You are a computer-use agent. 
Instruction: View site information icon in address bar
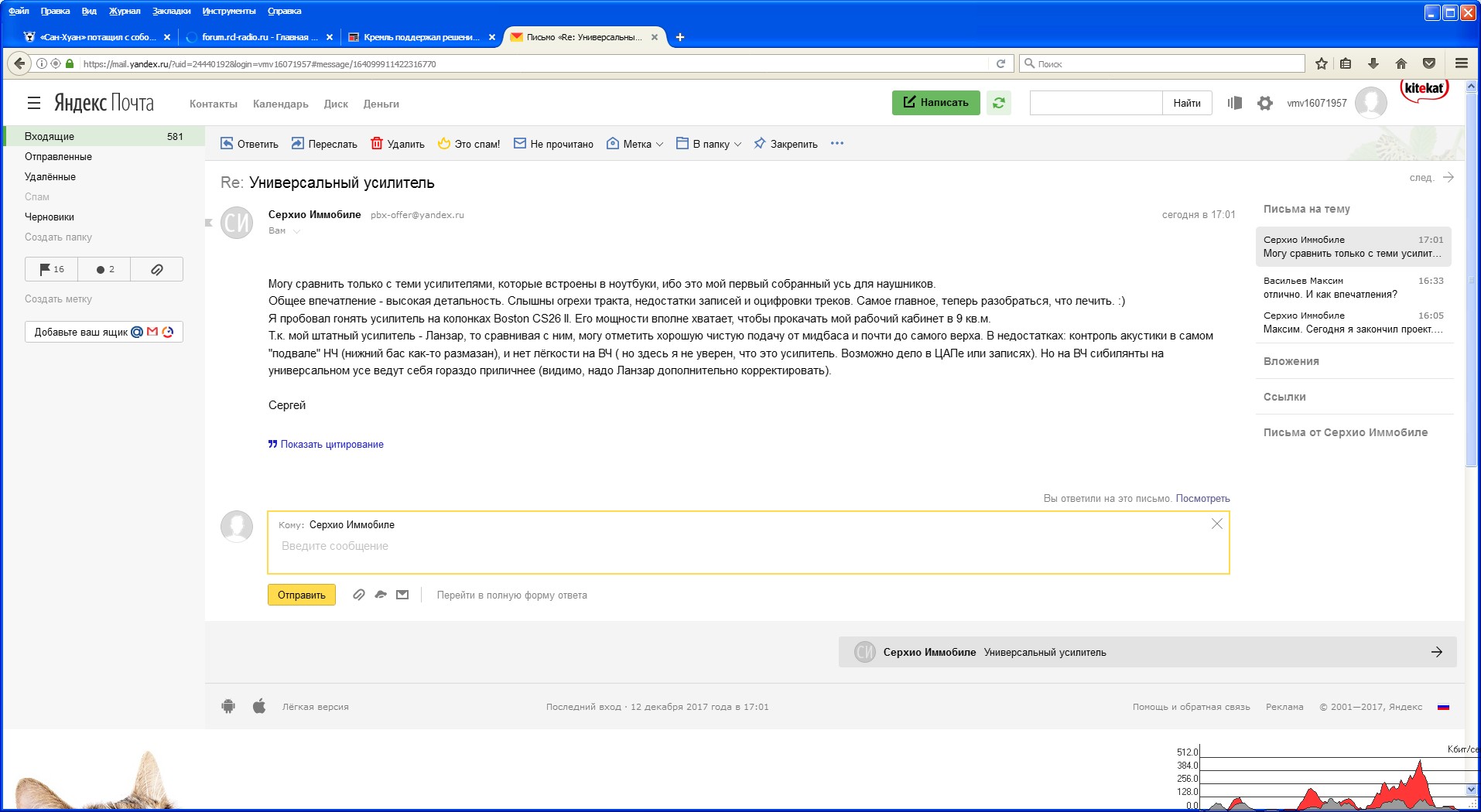click(x=42, y=63)
